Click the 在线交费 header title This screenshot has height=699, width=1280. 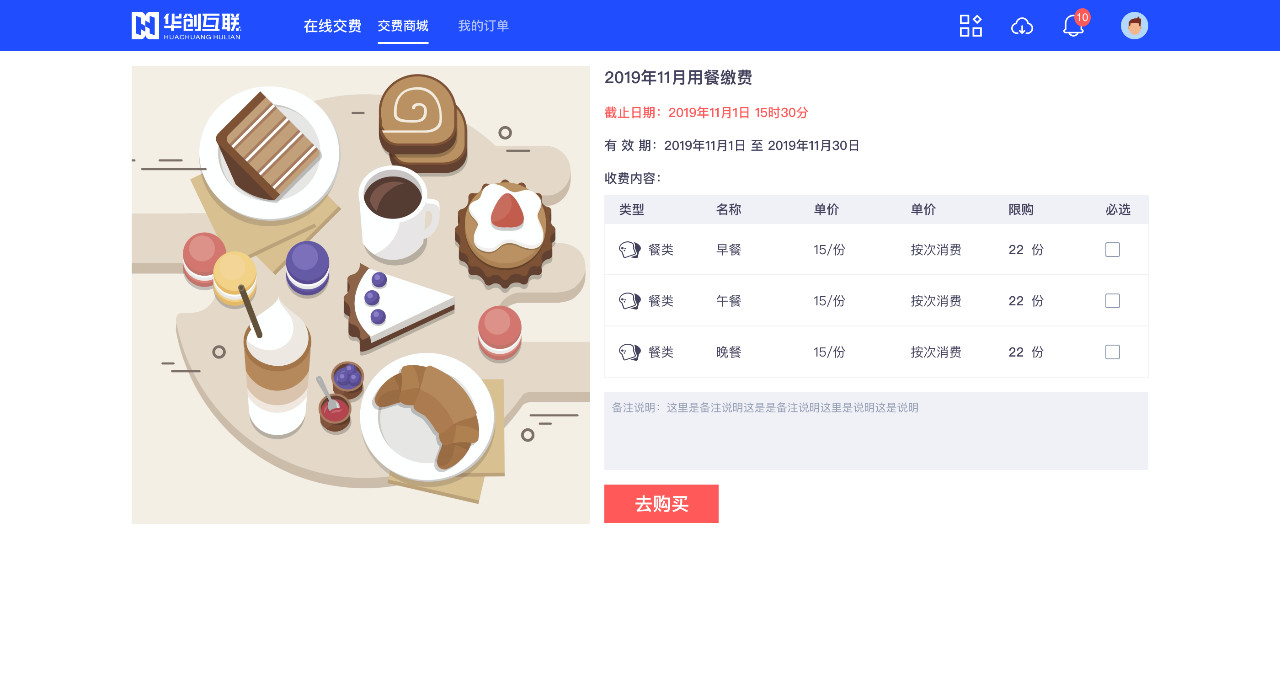(332, 26)
